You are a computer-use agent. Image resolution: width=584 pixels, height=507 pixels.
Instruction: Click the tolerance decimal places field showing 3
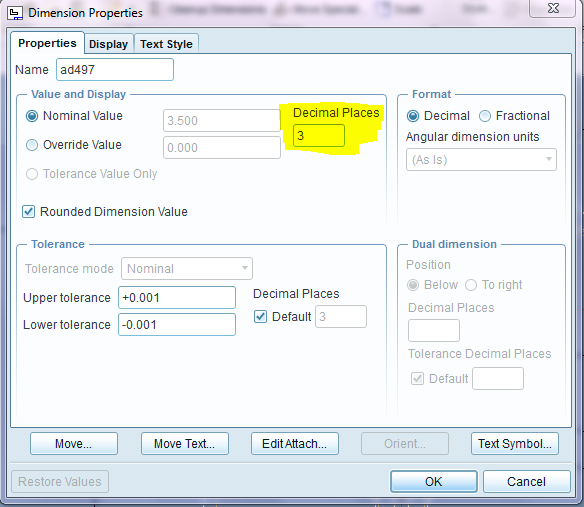(341, 317)
